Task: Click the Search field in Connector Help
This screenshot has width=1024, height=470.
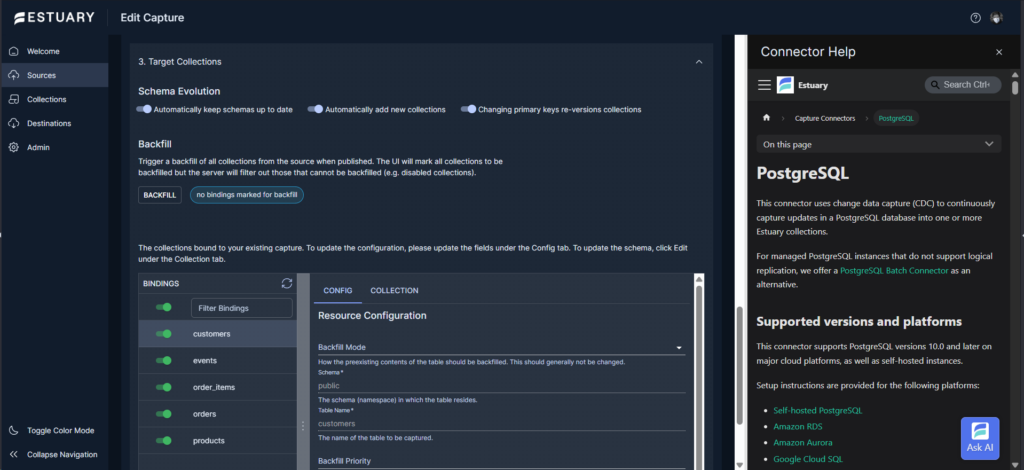Action: 963,85
